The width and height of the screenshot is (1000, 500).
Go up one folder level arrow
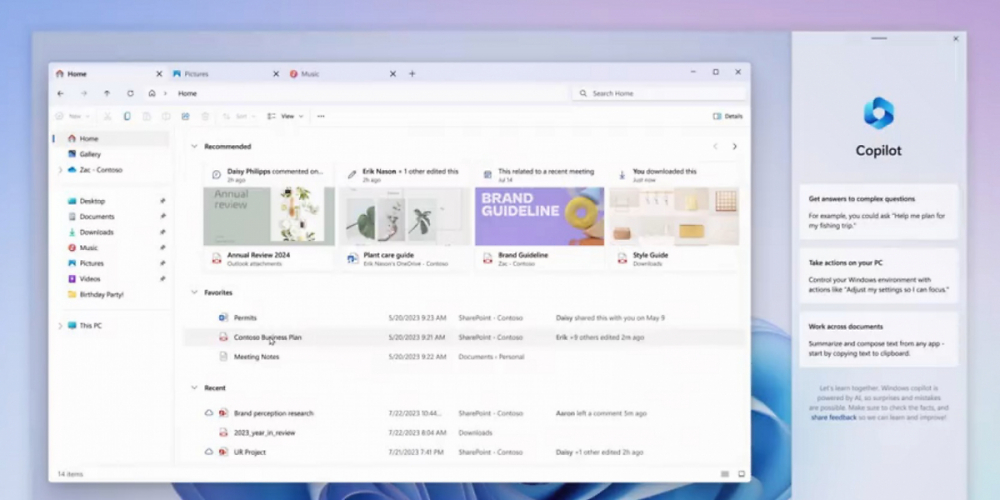pyautogui.click(x=107, y=93)
